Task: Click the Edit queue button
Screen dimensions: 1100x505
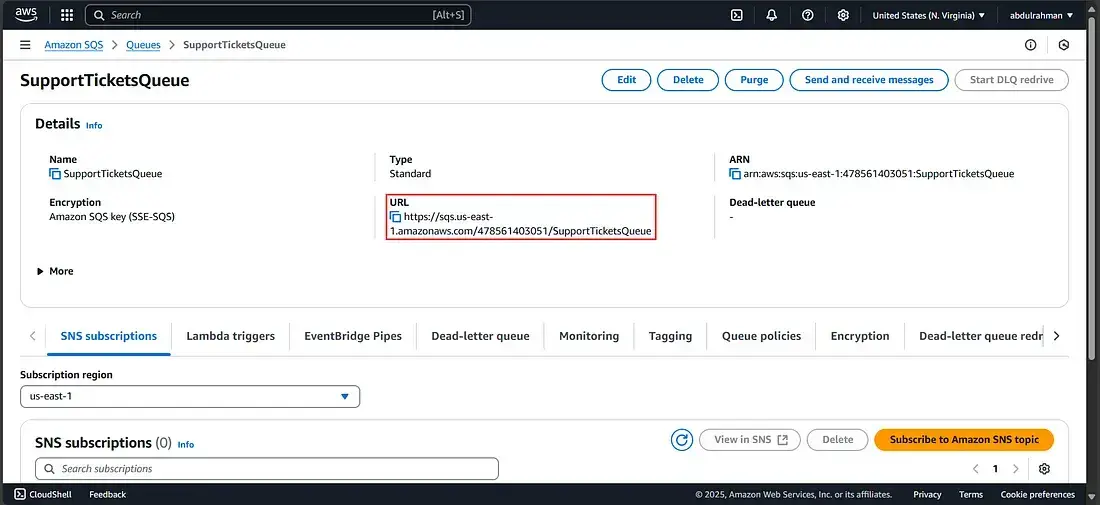Action: click(x=626, y=80)
